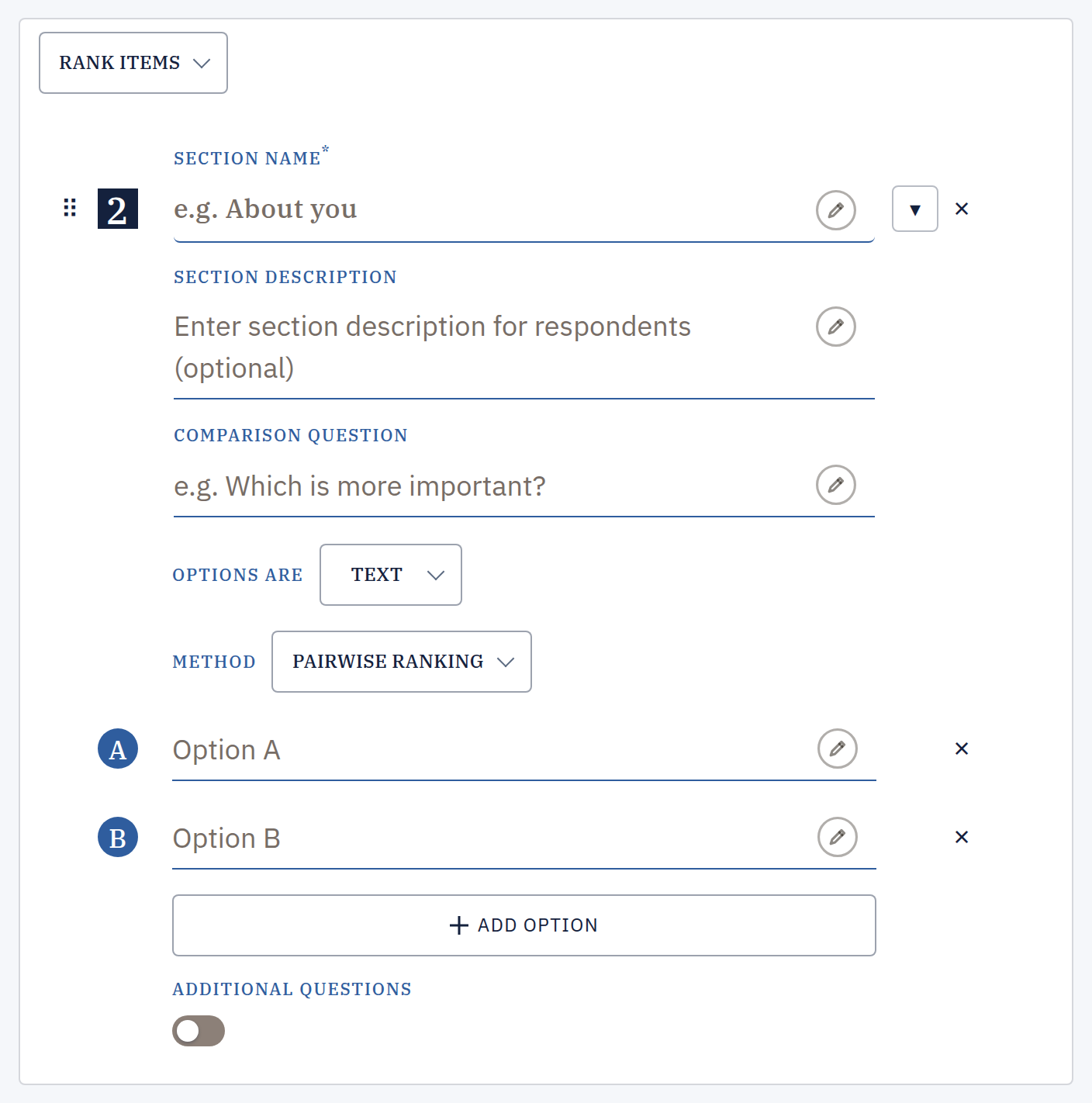Click the pencil icon on Option B
The height and width of the screenshot is (1103, 1092).
point(837,837)
